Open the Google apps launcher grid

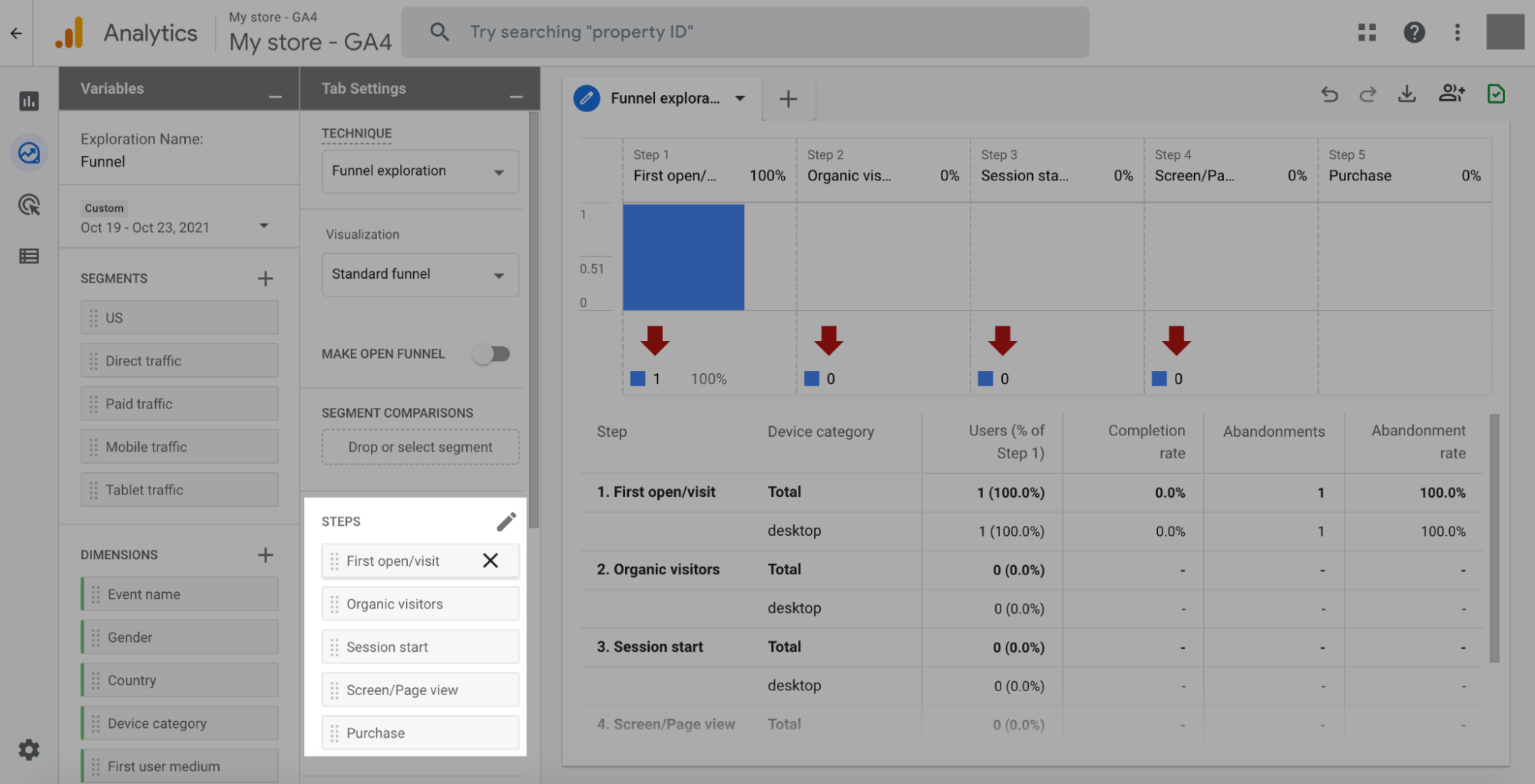click(1367, 32)
